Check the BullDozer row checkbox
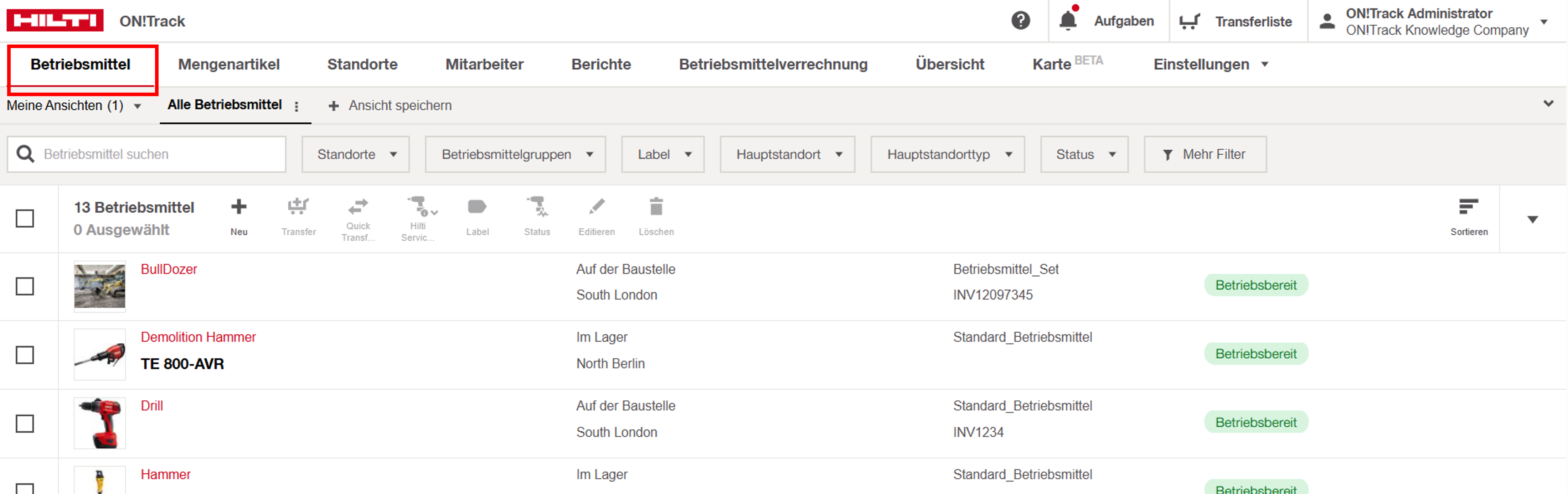Image resolution: width=1568 pixels, height=494 pixels. 25,286
